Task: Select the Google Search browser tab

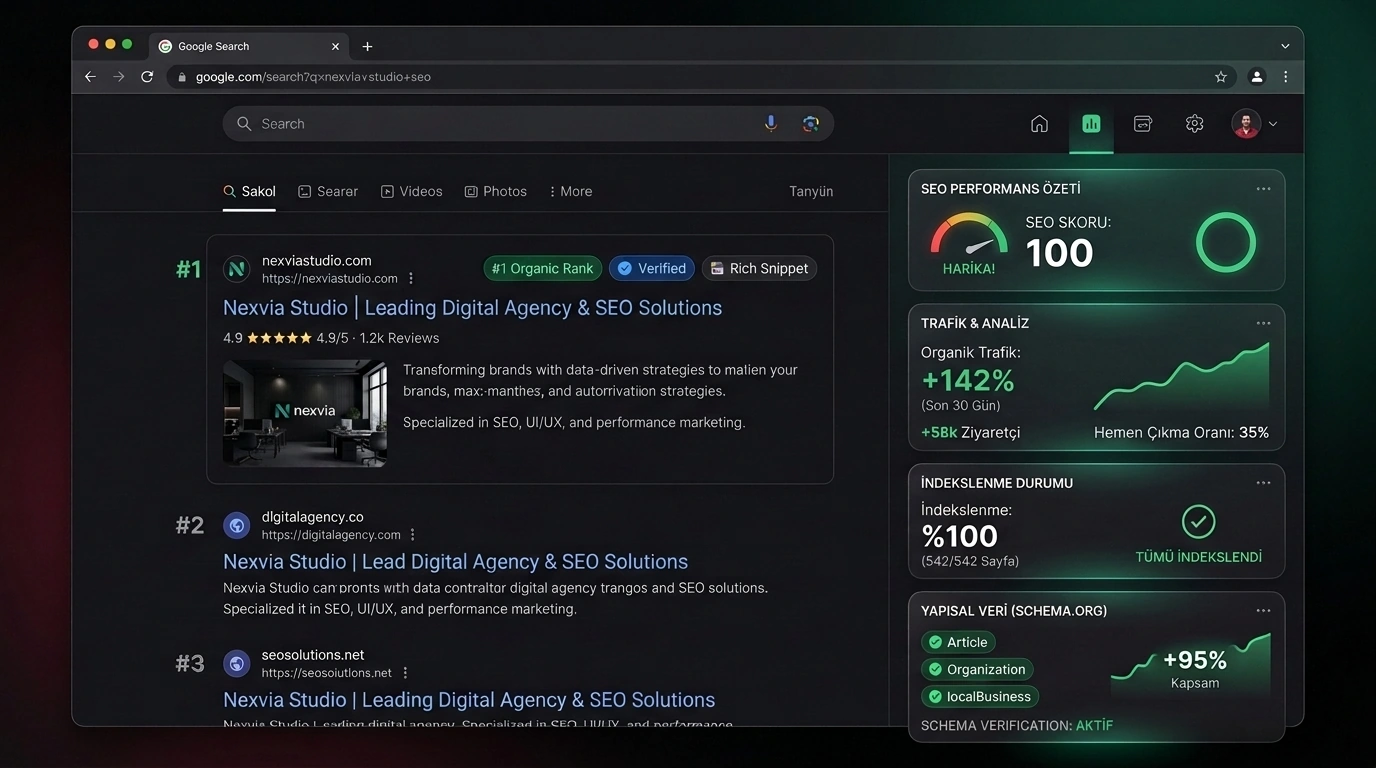Action: [x=250, y=46]
